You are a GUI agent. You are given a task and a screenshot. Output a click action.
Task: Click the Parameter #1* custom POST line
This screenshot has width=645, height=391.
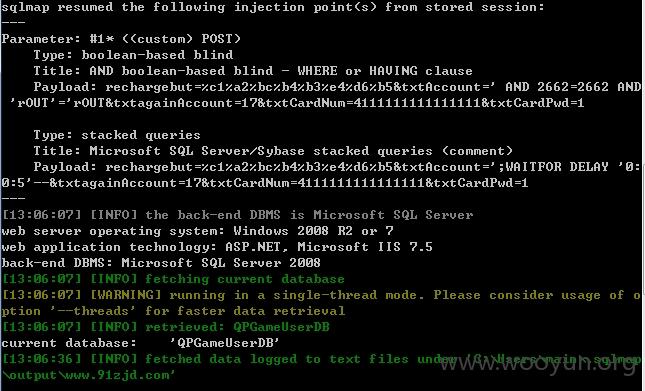[x=121, y=39]
